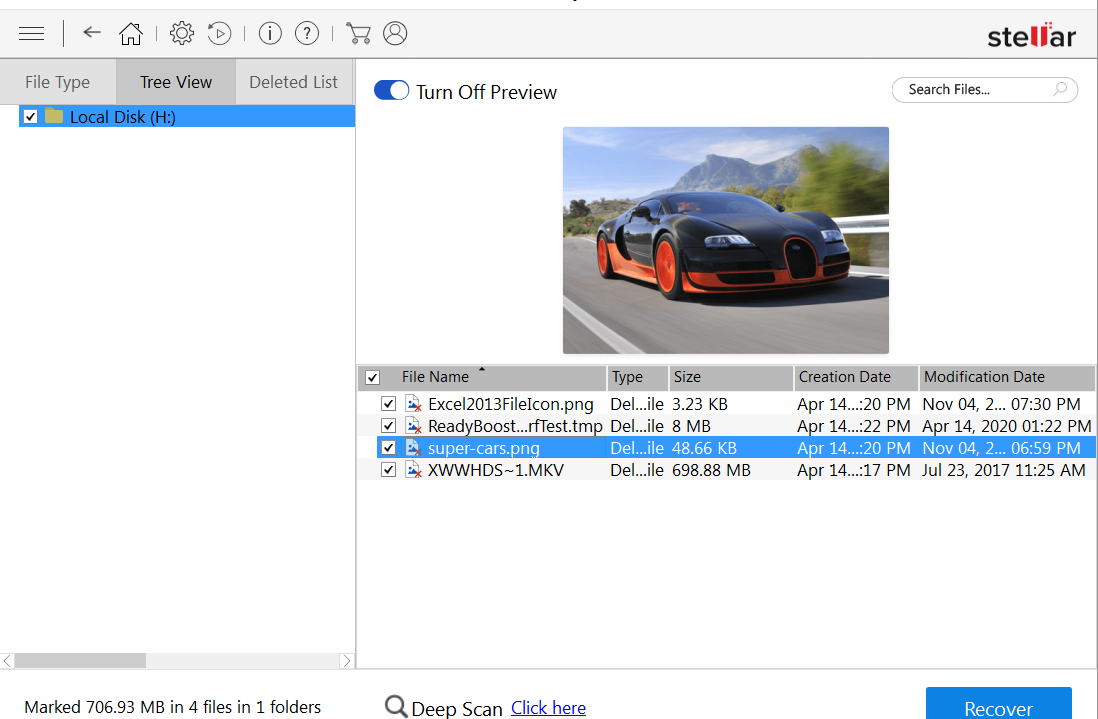The image size is (1098, 719).
Task: Click the resume recovery icon
Action: (x=219, y=33)
